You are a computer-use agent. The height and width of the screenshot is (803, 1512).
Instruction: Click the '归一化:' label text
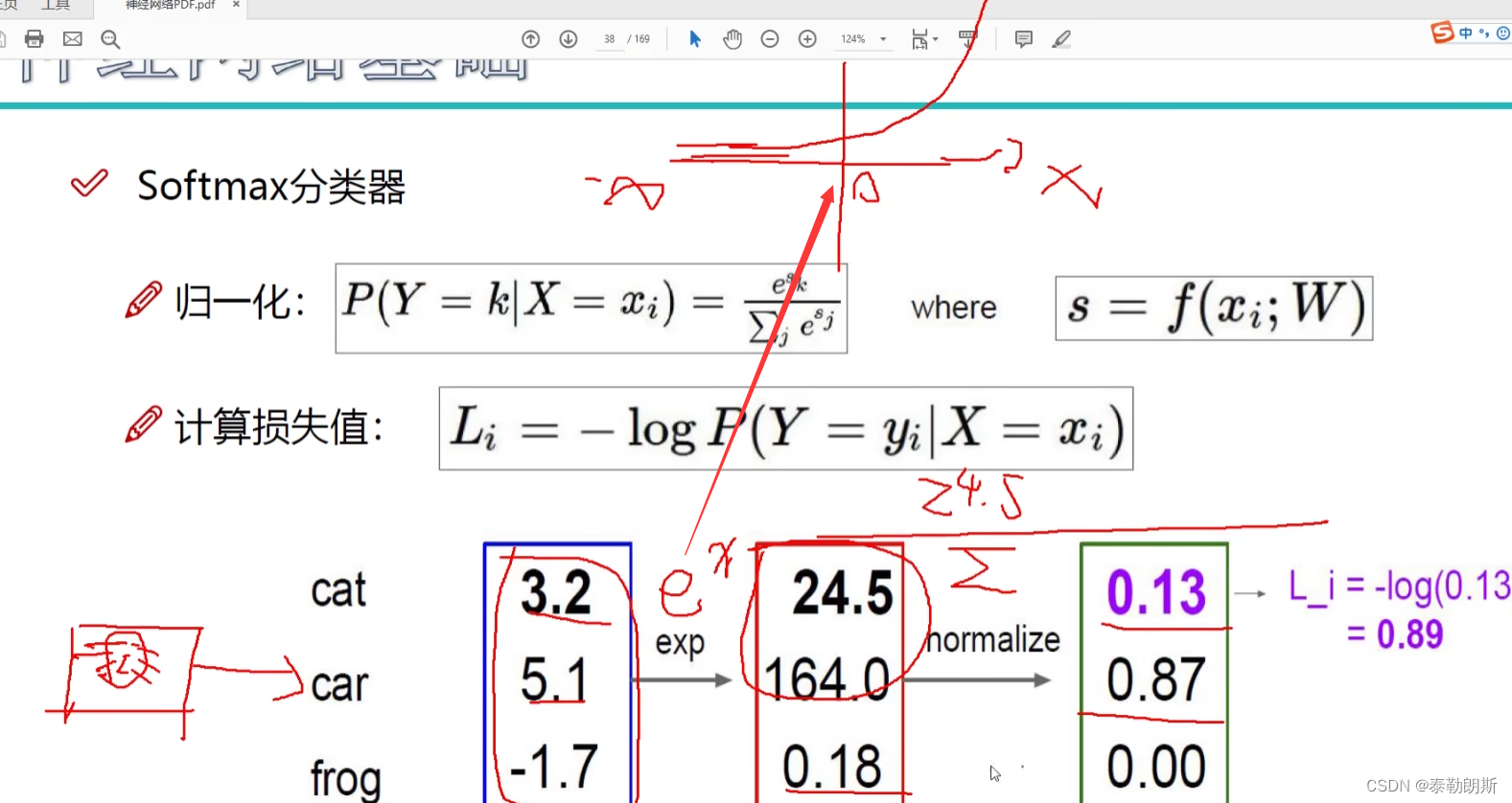click(241, 303)
